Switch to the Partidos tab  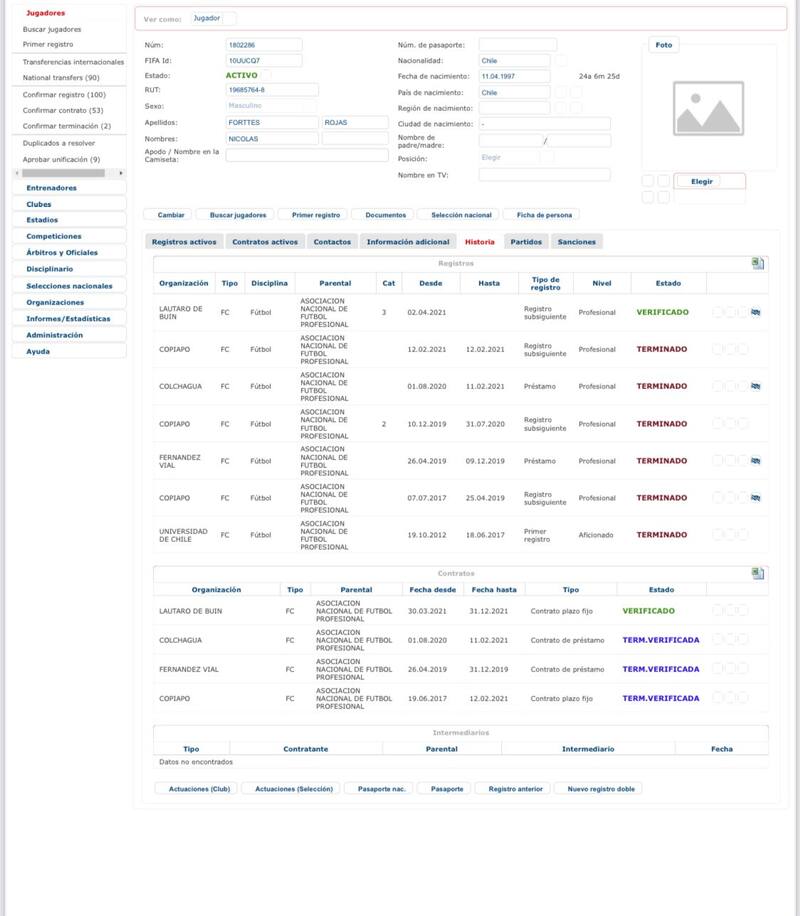point(526,242)
